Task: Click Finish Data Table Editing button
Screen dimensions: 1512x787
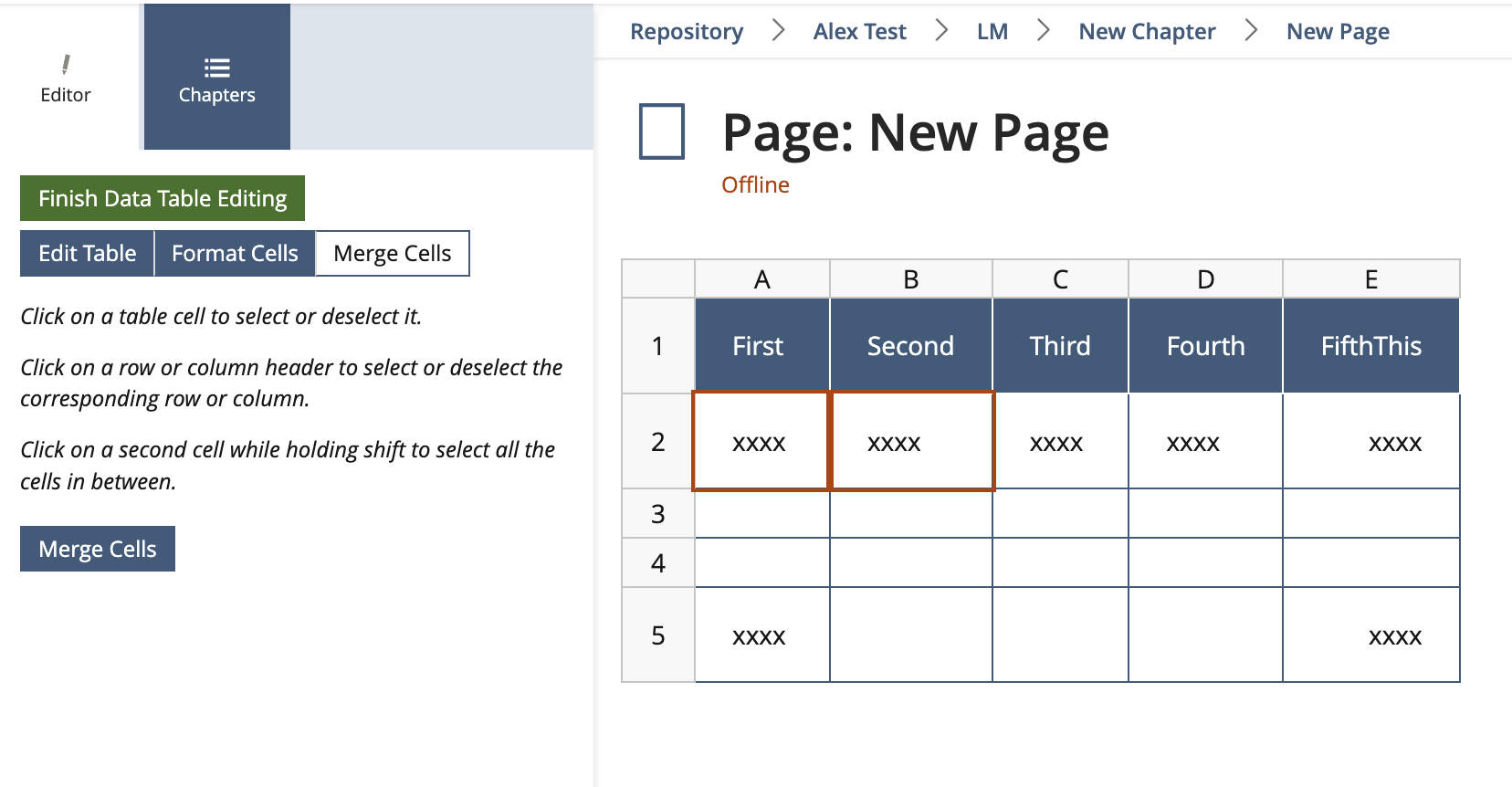Action: (163, 198)
